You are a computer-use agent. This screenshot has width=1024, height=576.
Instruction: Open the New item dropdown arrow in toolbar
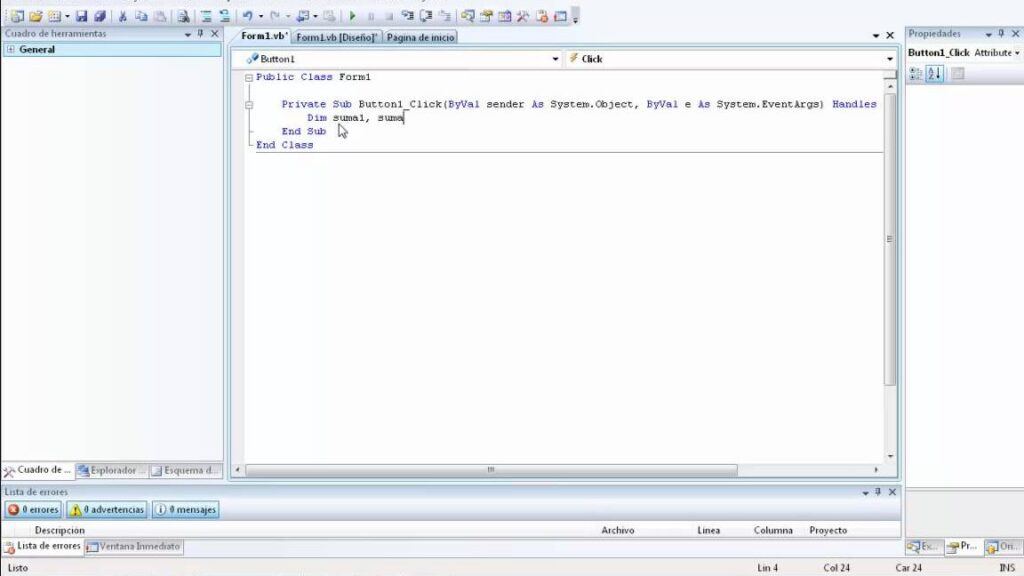pyautogui.click(x=67, y=16)
